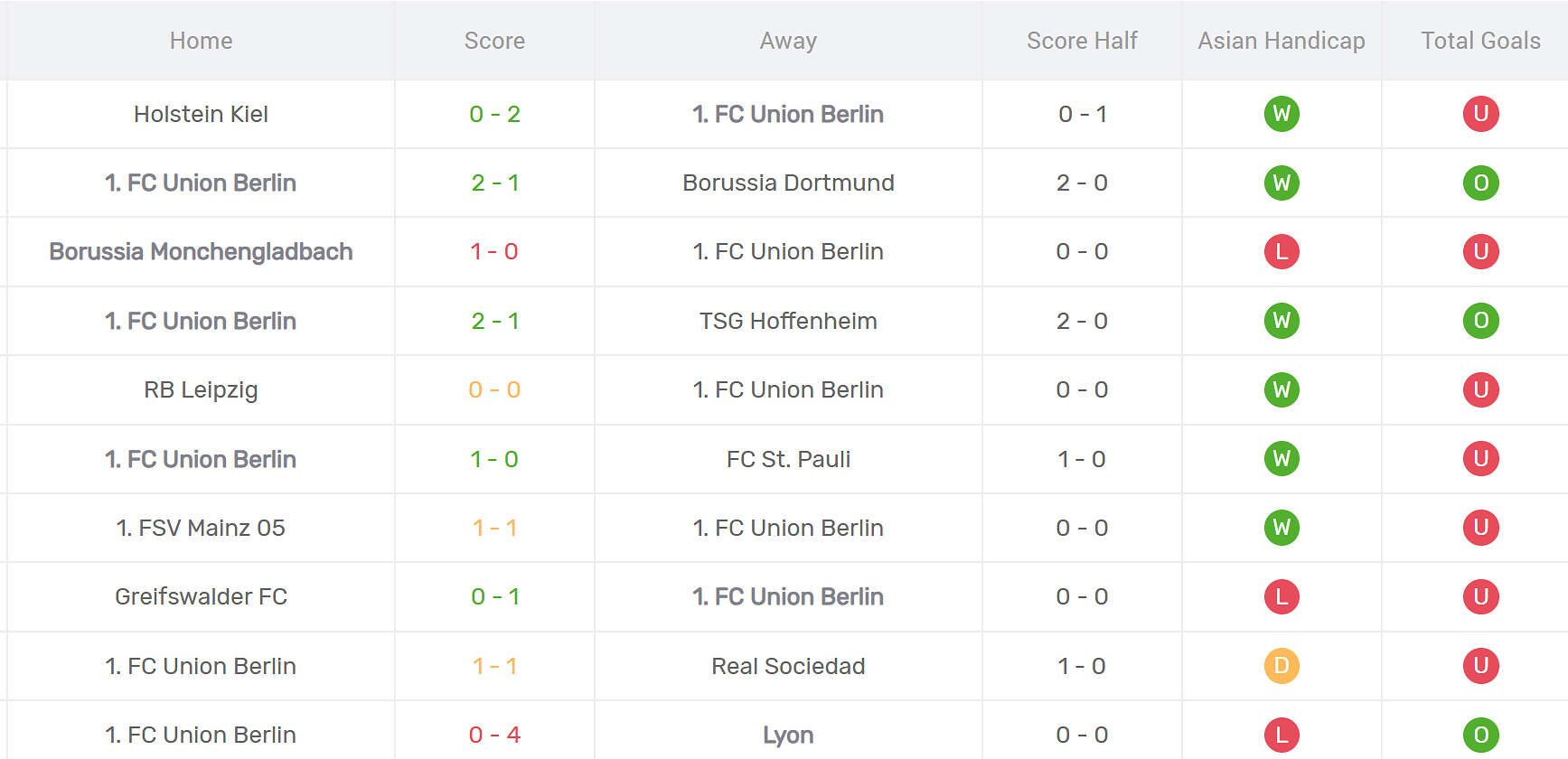Select the Real Sociedad team name
This screenshot has height=759, width=1568.
[x=788, y=666]
